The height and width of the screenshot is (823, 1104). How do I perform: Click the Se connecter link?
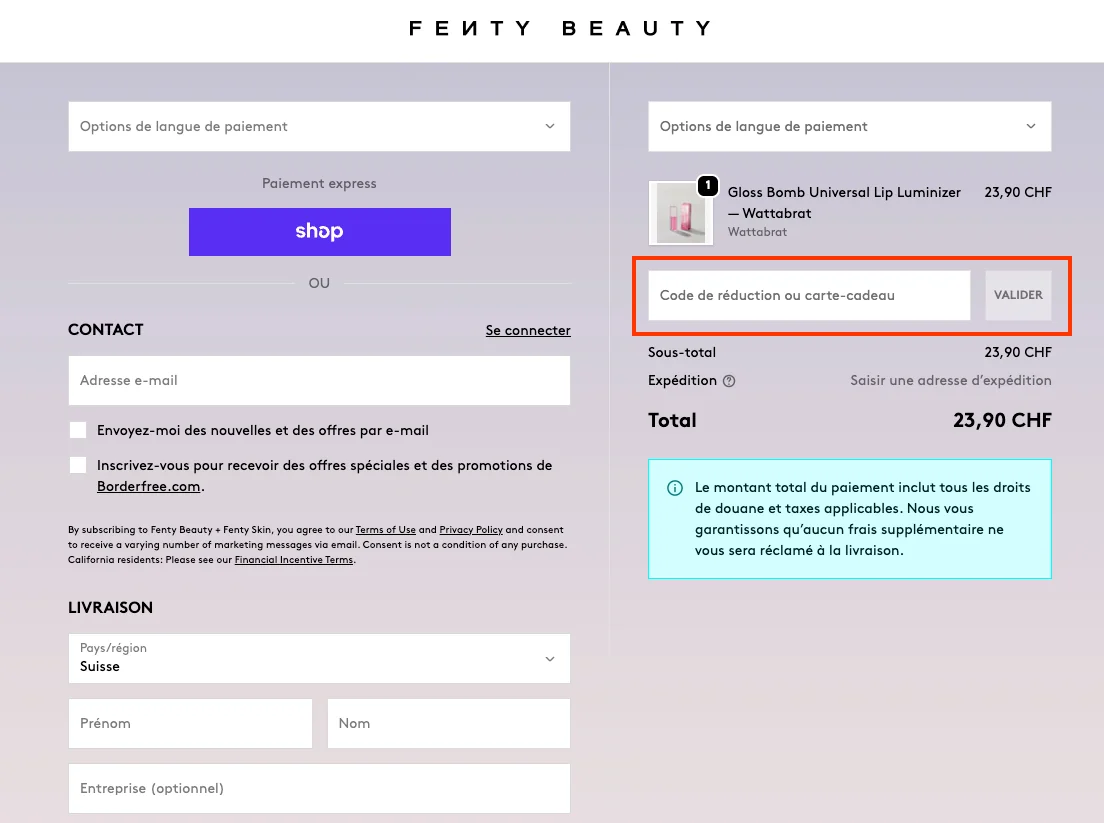[x=528, y=330]
